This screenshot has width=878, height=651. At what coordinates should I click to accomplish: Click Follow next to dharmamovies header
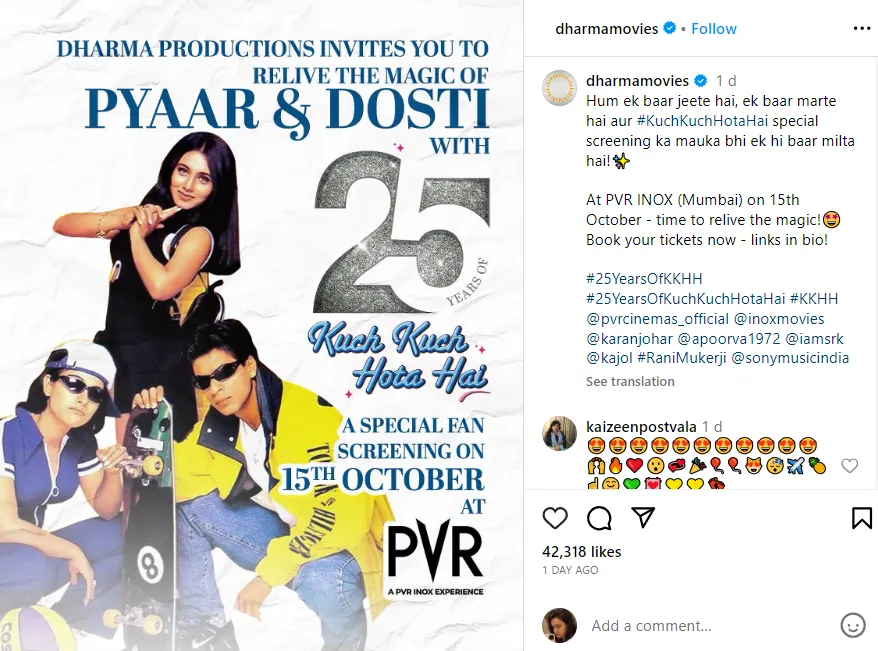(x=713, y=29)
